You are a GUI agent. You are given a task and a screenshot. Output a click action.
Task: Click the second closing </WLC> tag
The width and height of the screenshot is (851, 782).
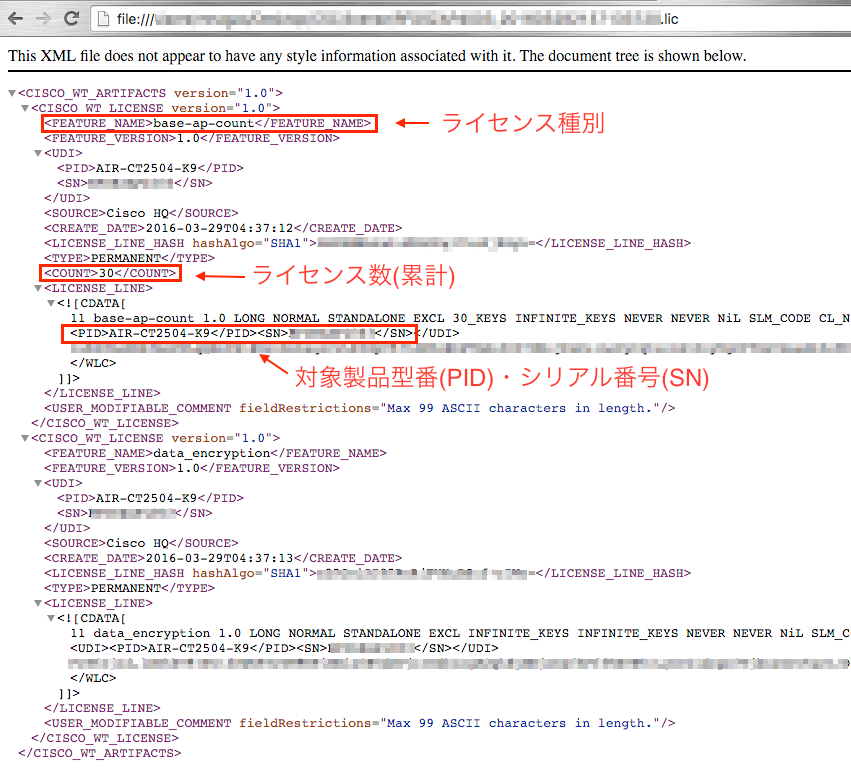pyautogui.click(x=93, y=678)
